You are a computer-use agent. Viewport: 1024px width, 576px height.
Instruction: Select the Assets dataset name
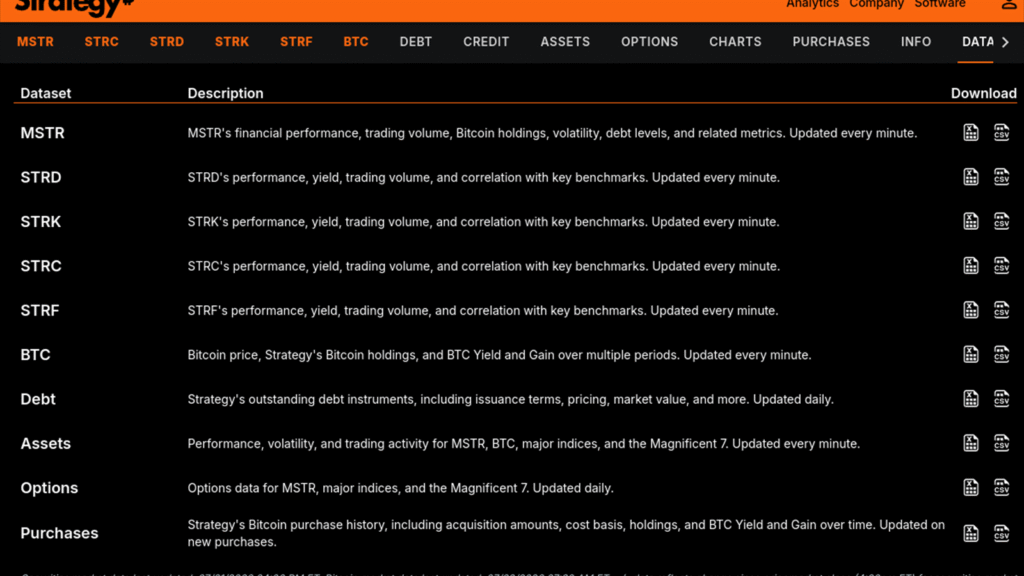(45, 443)
